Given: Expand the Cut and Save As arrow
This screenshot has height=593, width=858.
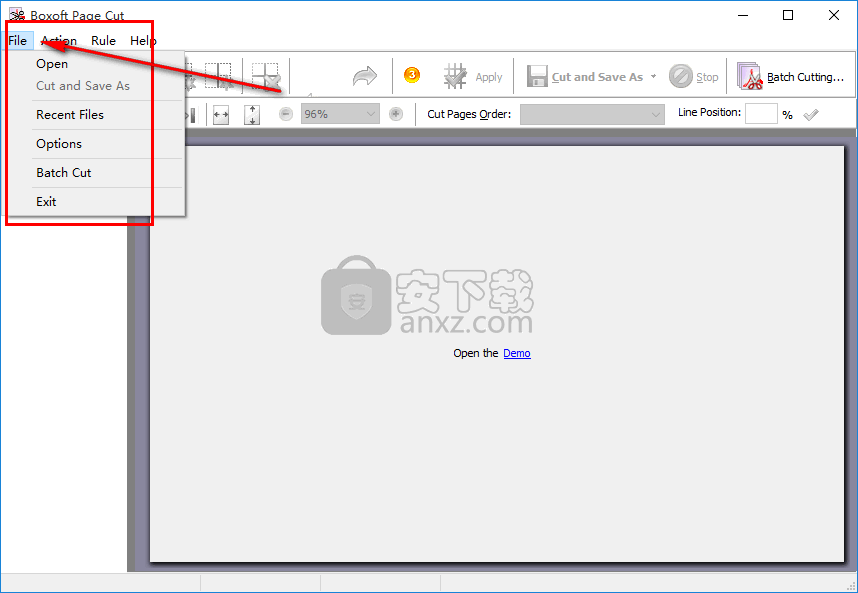Looking at the screenshot, I should [653, 77].
